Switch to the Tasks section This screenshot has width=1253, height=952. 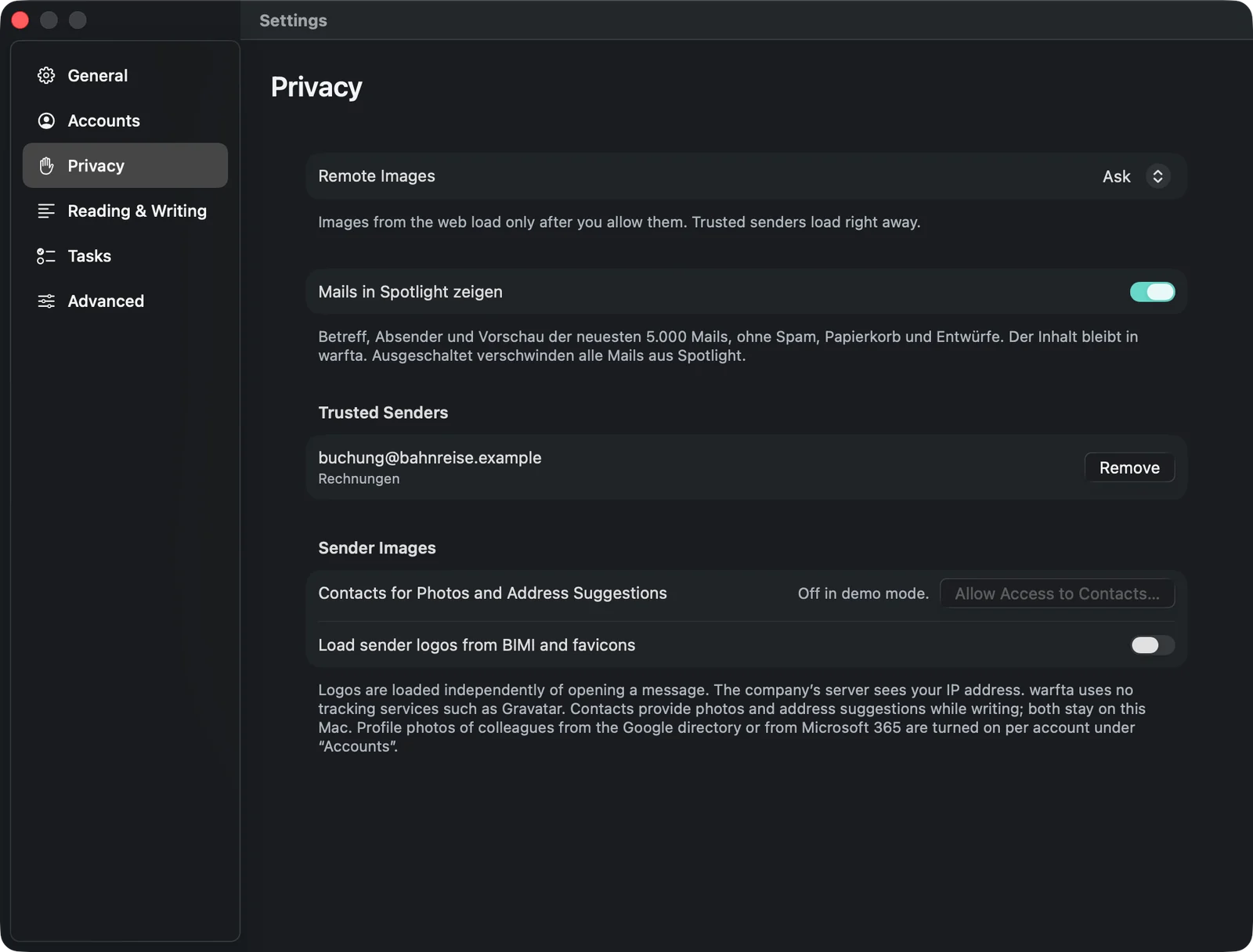[125, 256]
